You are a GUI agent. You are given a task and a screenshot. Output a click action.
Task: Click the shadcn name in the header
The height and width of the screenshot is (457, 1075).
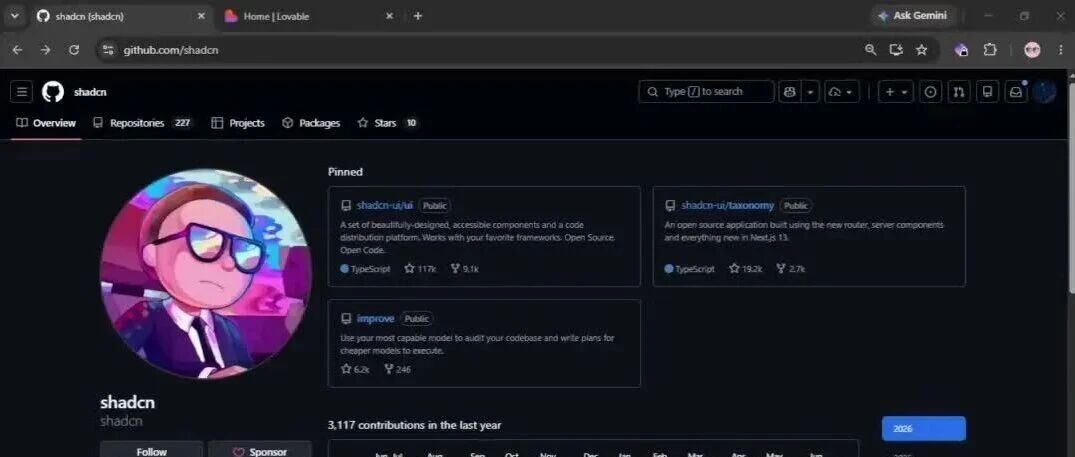[90, 92]
